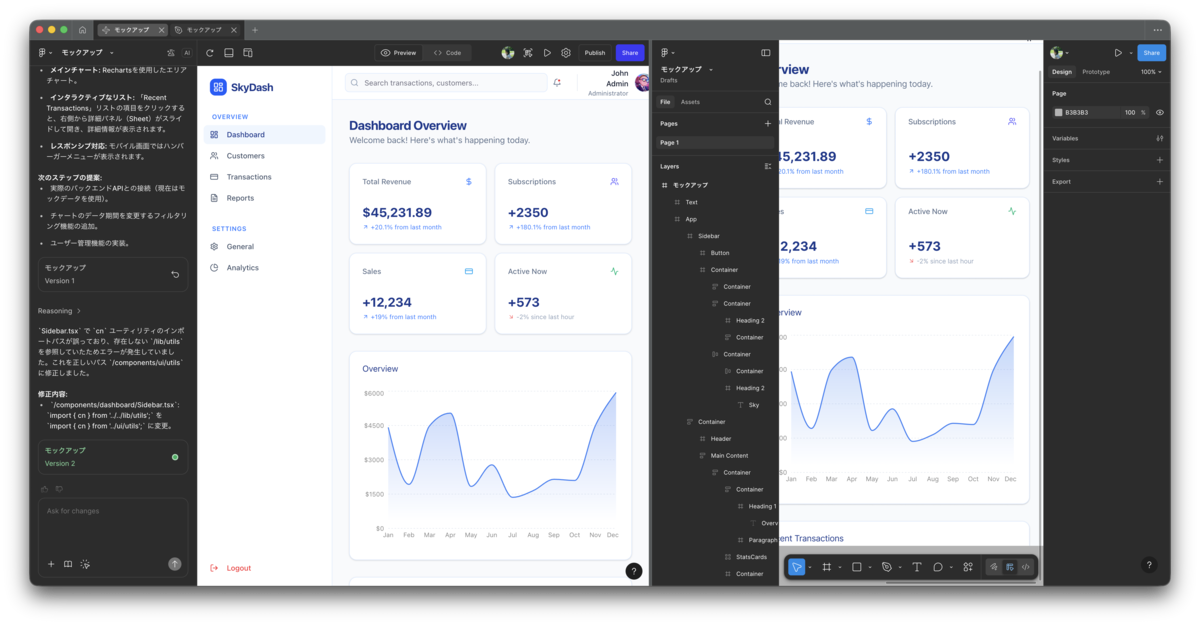1200x625 pixels.
Task: Click the reload preview icon
Action: click(210, 53)
